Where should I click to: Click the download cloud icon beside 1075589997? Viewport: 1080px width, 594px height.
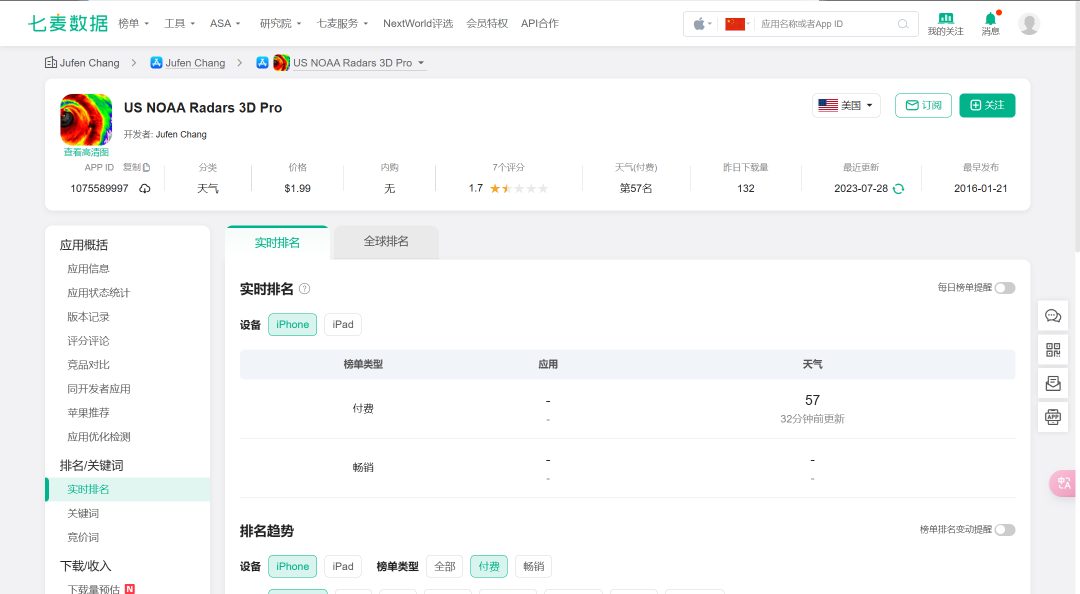tap(145, 188)
